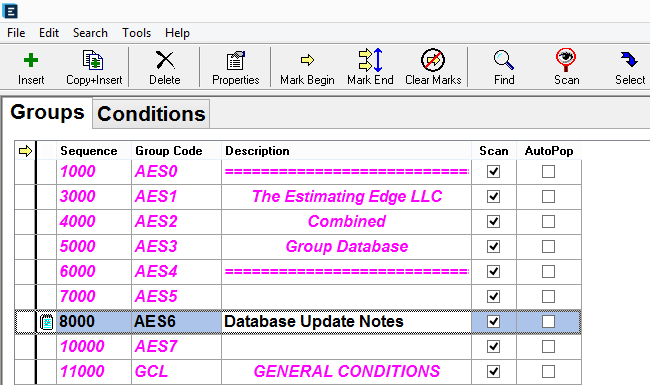650x385 pixels.
Task: Click the Insert toolbar icon
Action: (x=31, y=60)
